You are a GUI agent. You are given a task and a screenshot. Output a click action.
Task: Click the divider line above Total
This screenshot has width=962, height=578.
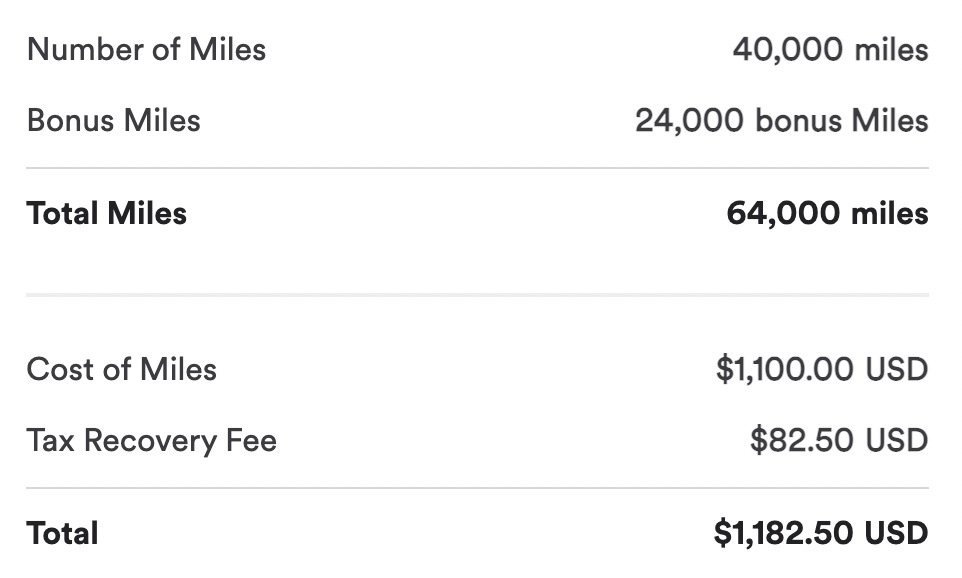[x=477, y=488]
